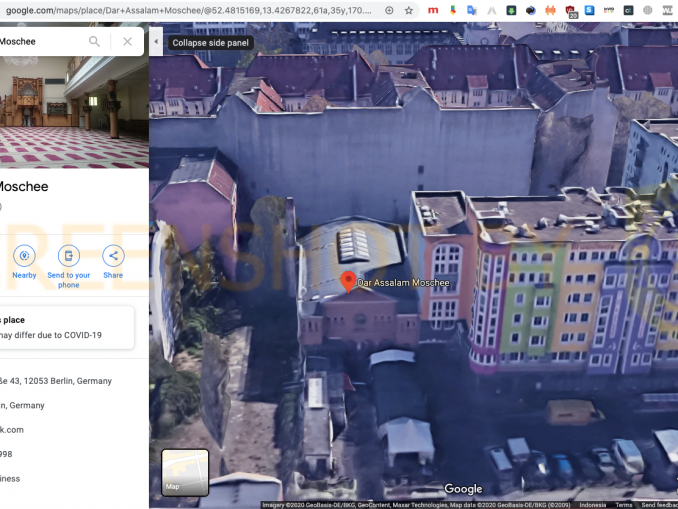Click the red Dar Assalam Moschee pin
The width and height of the screenshot is (678, 509).
[x=349, y=282]
